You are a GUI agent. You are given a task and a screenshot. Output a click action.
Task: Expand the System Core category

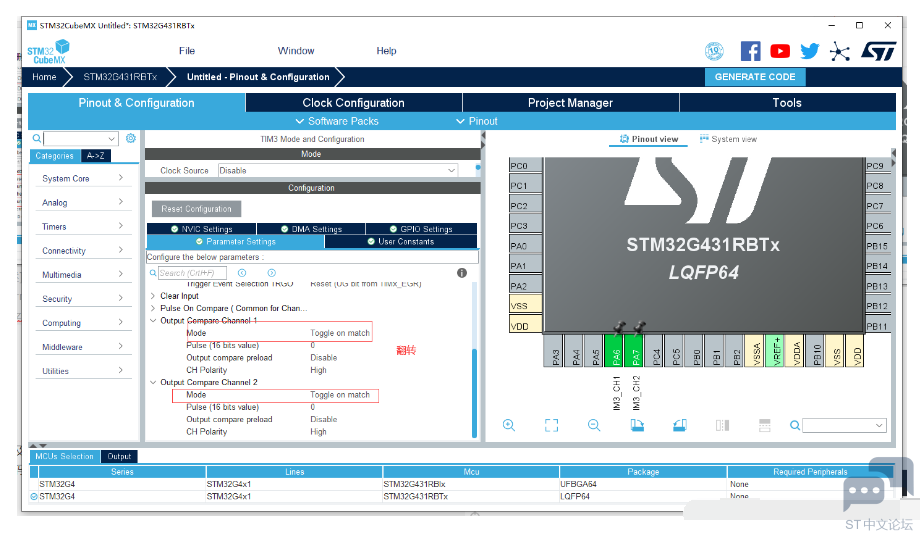pos(83,178)
